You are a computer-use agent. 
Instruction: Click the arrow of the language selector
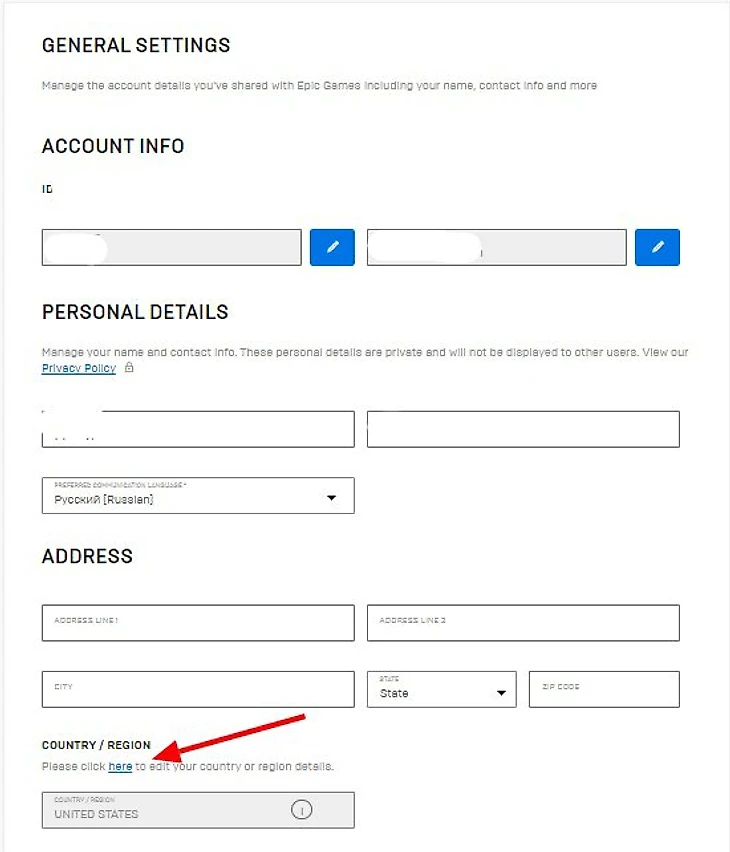coord(331,498)
